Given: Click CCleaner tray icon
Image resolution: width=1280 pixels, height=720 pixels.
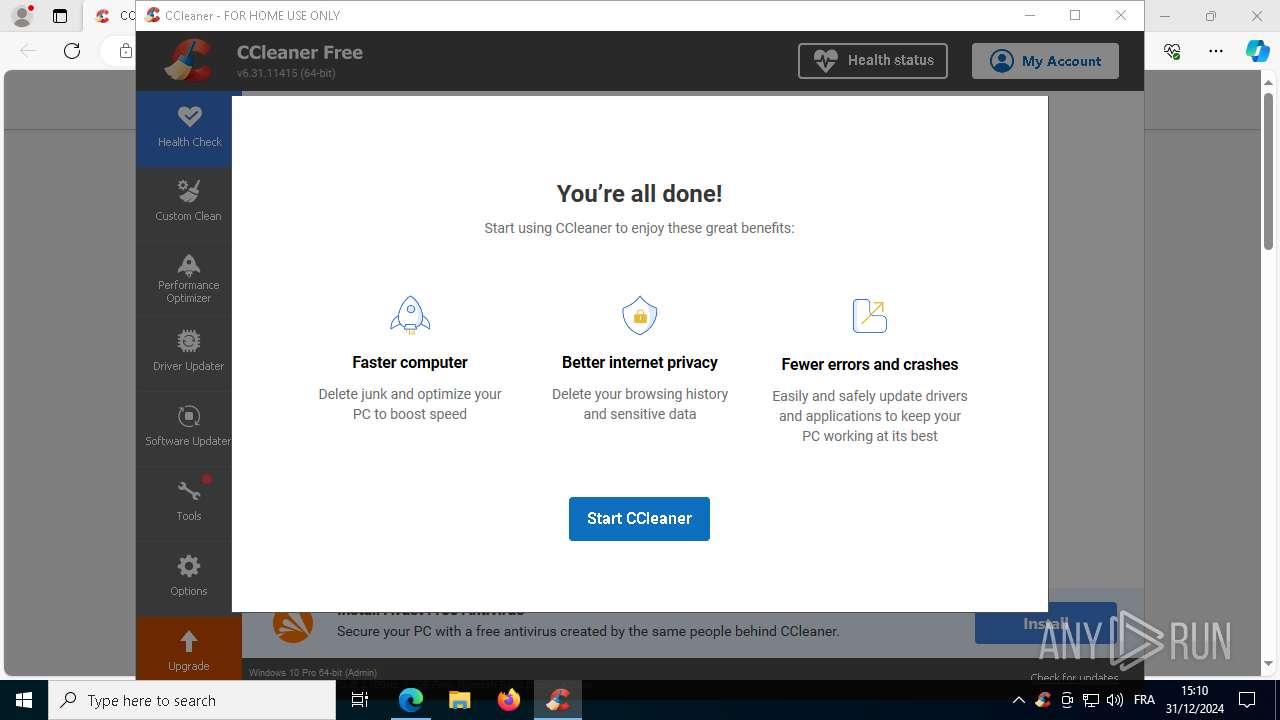Looking at the screenshot, I should coord(1043,700).
